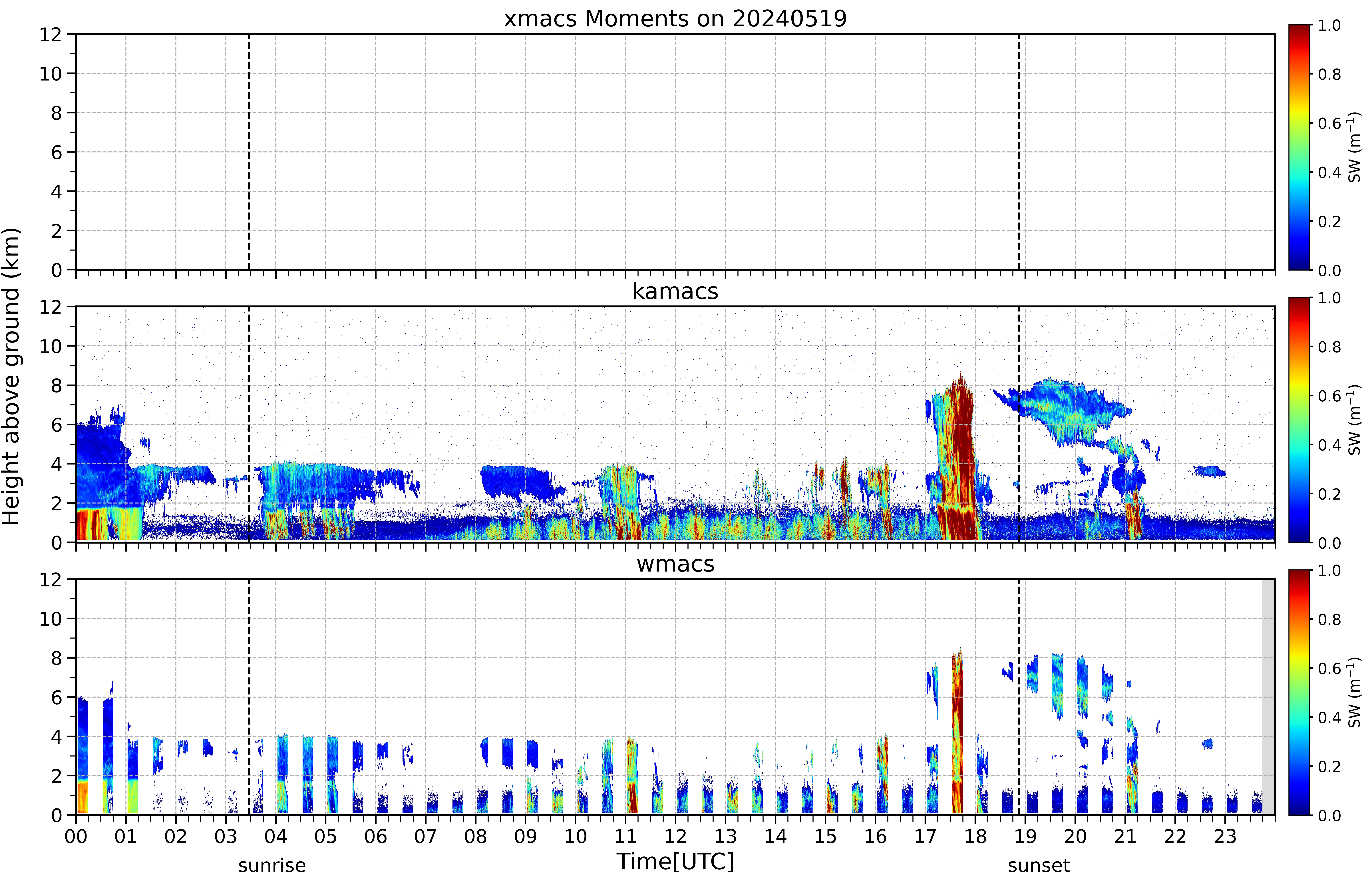This screenshot has width=1372, height=885.
Task: Click height tick '8' of kamacs panel
Action: [x=56, y=386]
